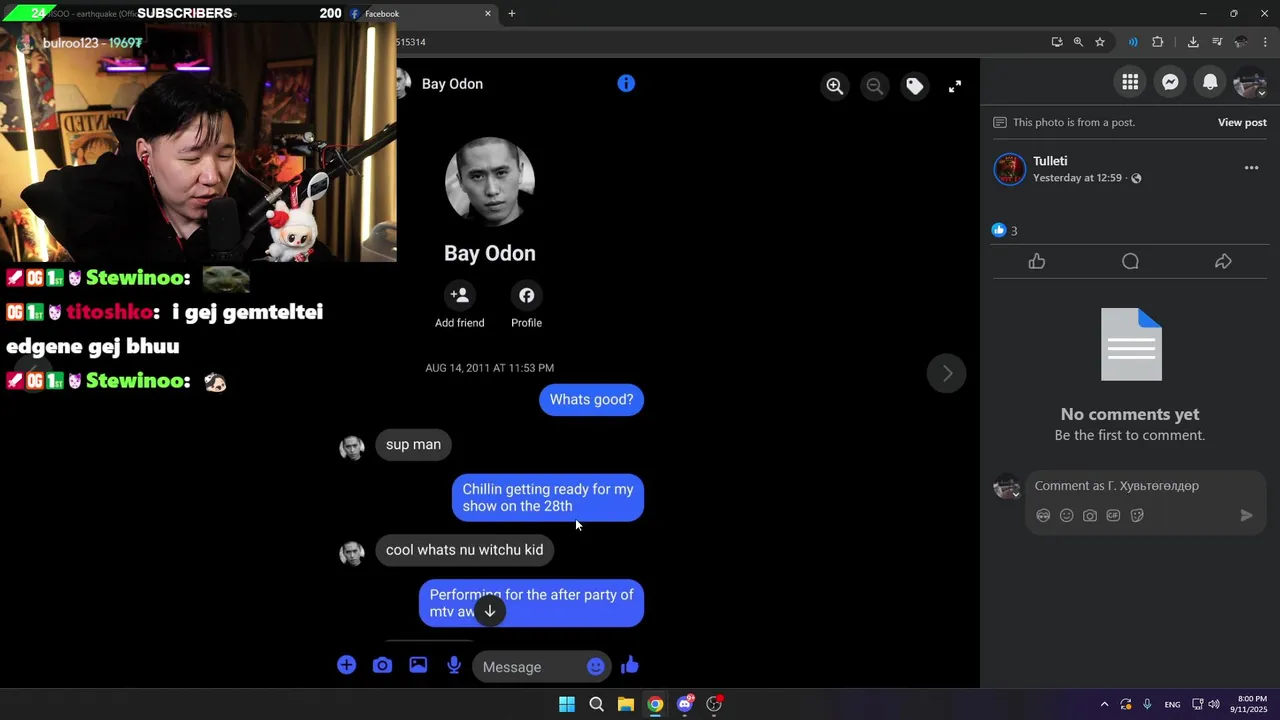Open Tulleti page name link
Viewport: 1280px width, 720px height.
[1050, 161]
